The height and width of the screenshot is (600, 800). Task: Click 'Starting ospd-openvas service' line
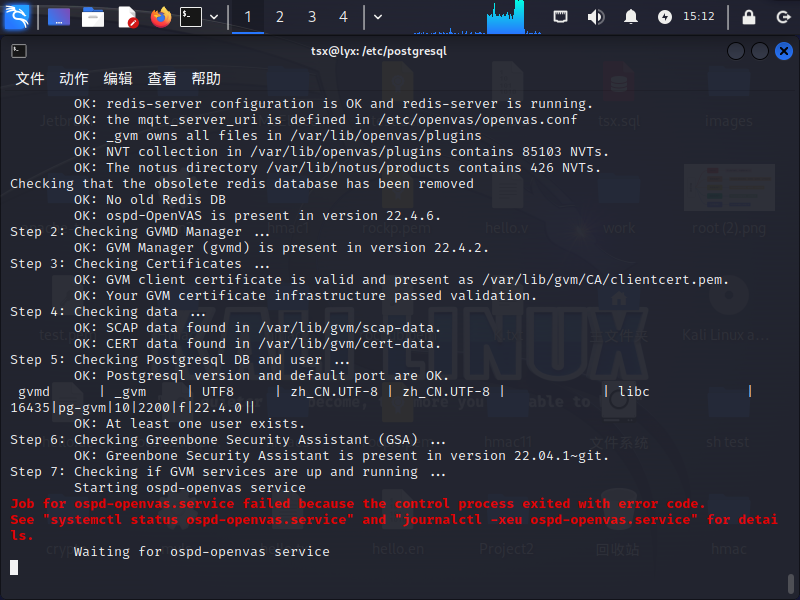(190, 488)
